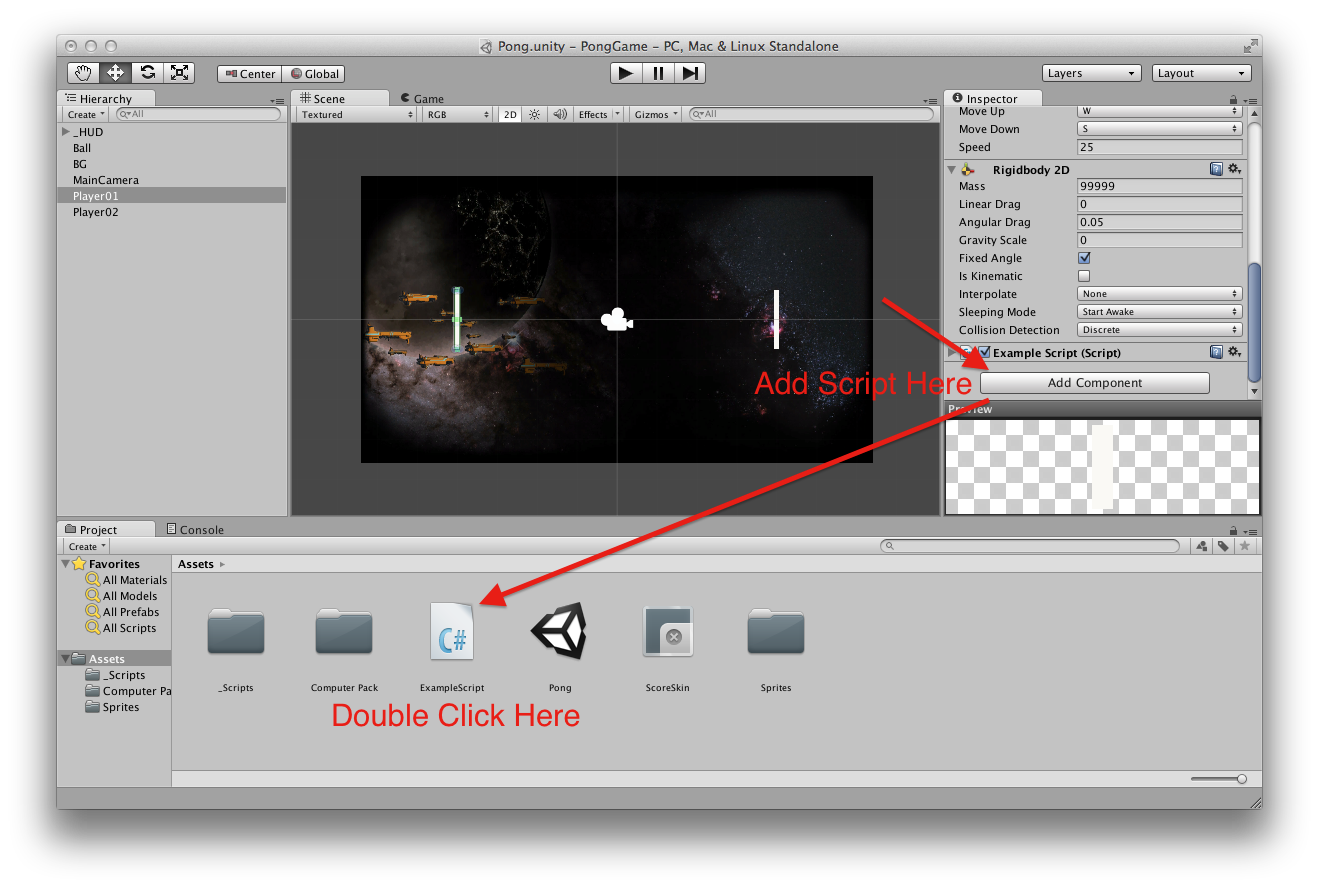The height and width of the screenshot is (888, 1319).
Task: Toggle the Fixed Angle checkbox
Action: [x=1084, y=258]
